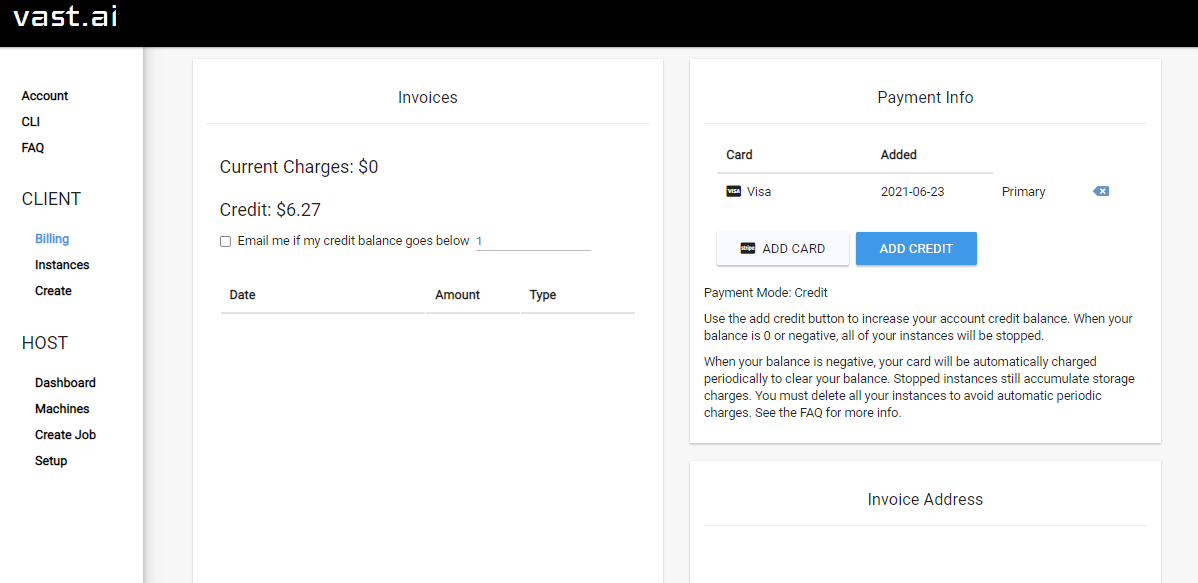This screenshot has height=583, width=1198.
Task: Click the Stripe icon on Add Card
Action: (x=748, y=248)
